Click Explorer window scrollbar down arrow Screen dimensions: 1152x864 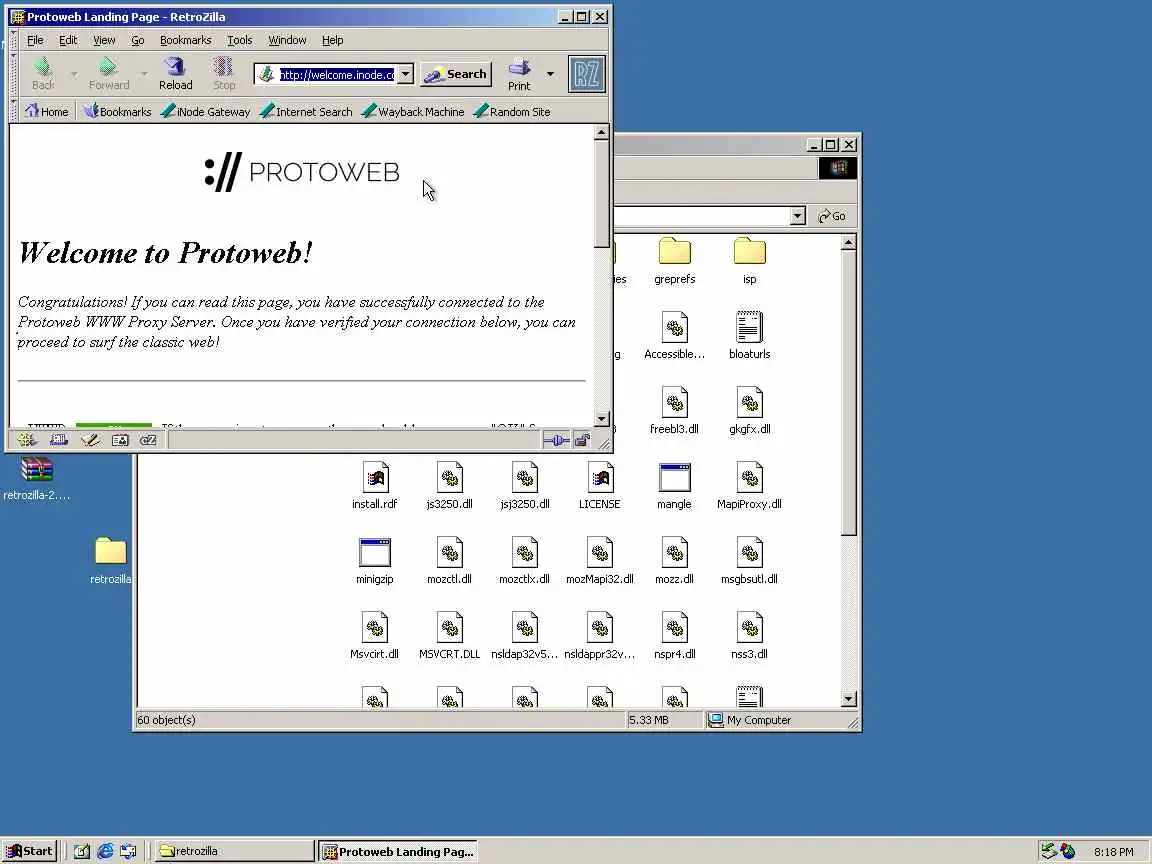coord(849,699)
